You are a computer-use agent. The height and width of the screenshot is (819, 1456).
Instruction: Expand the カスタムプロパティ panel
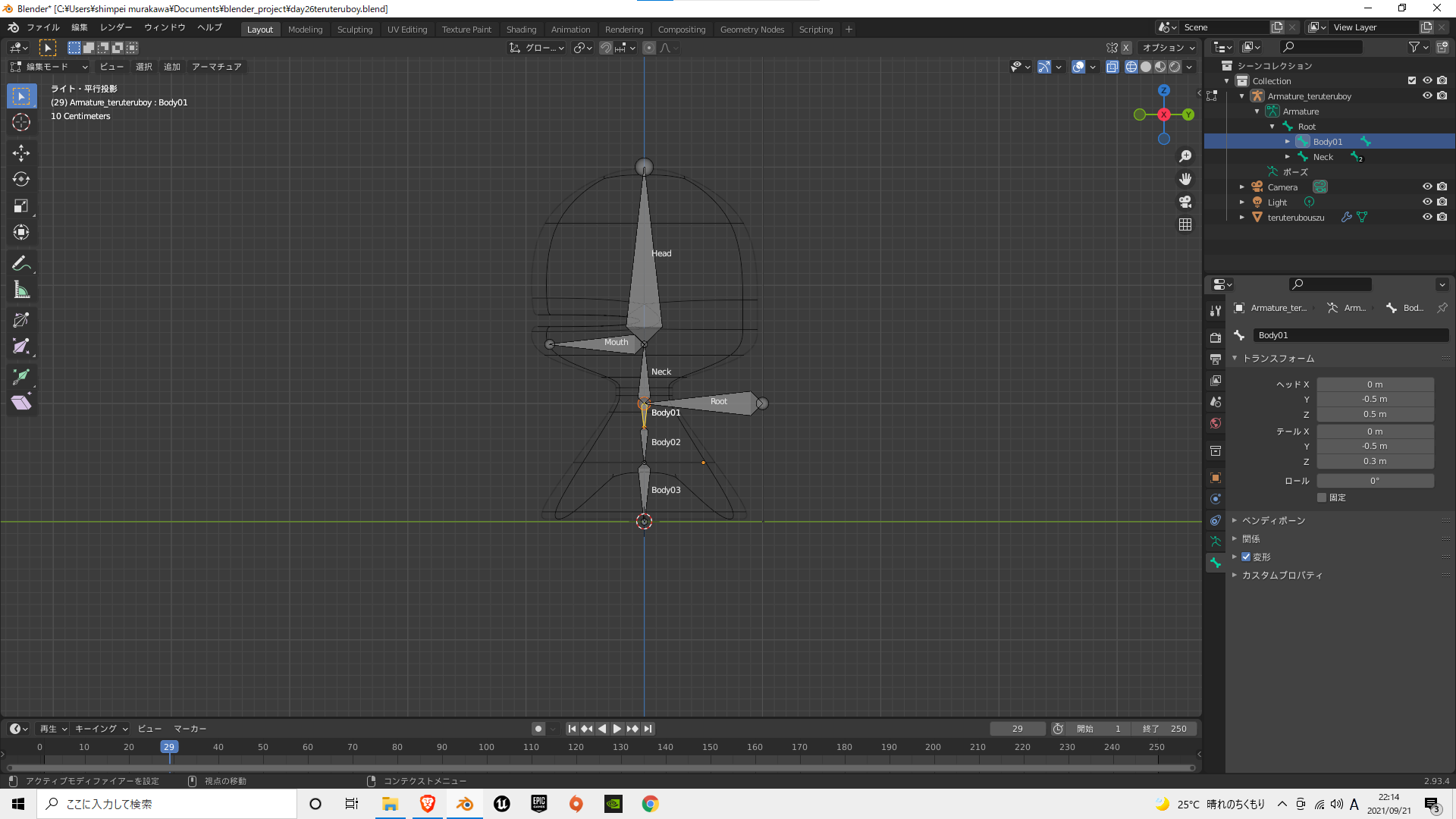tap(1282, 575)
